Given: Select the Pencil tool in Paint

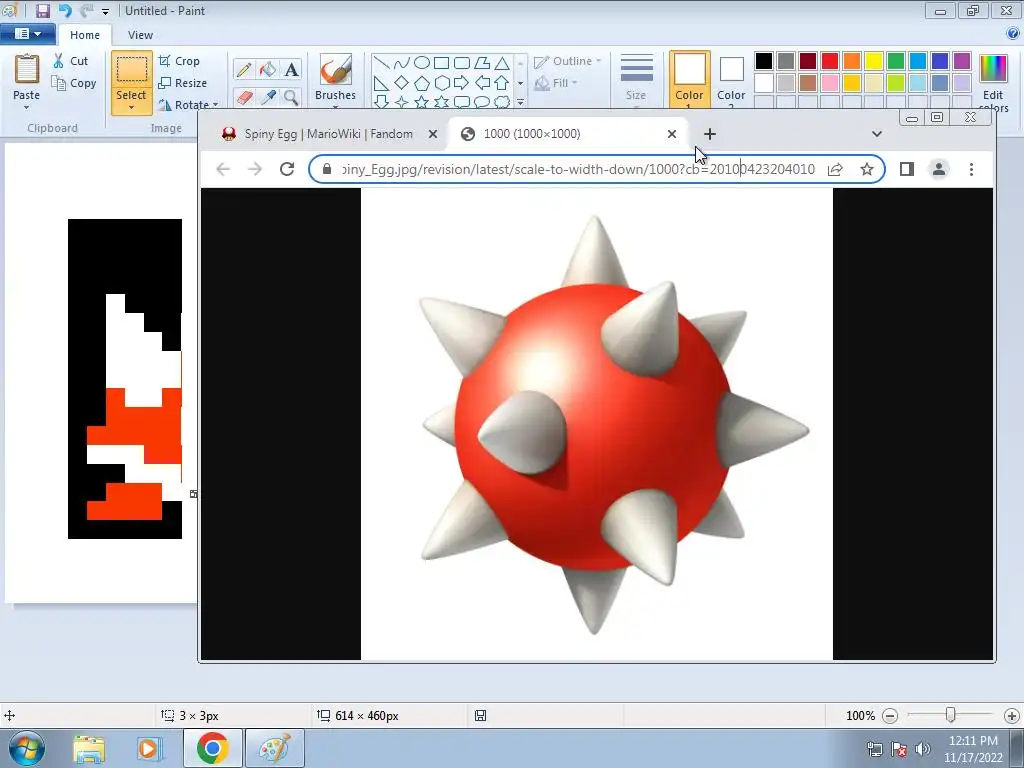Looking at the screenshot, I should pos(244,69).
